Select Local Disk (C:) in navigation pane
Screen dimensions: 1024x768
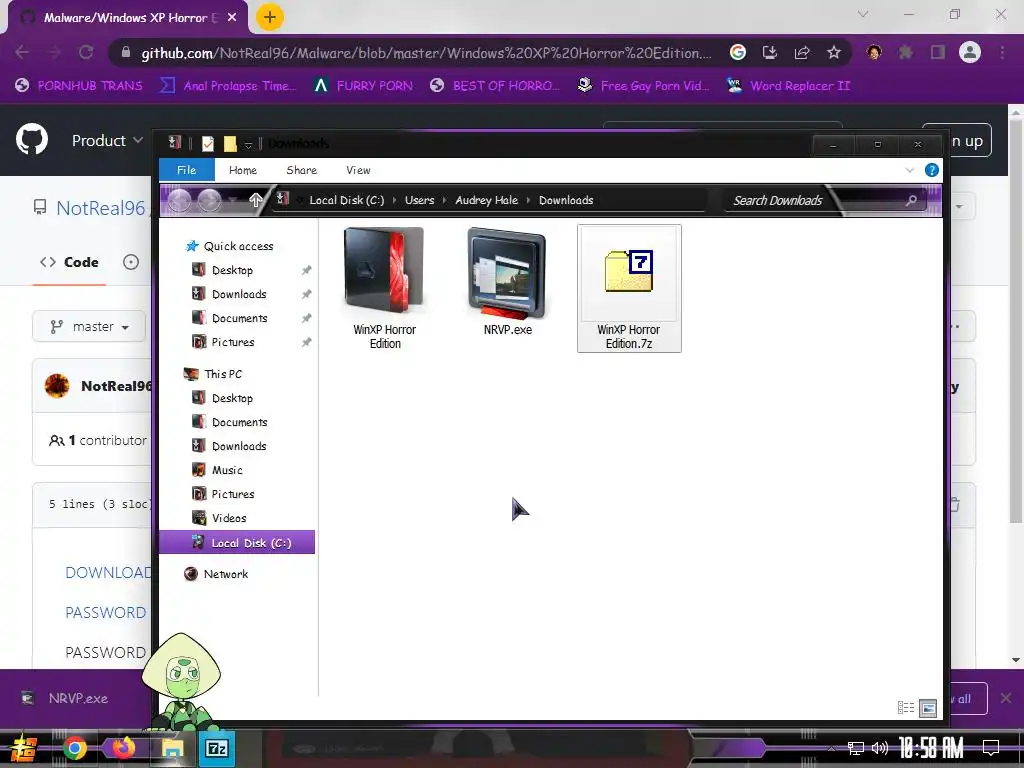[x=237, y=542]
